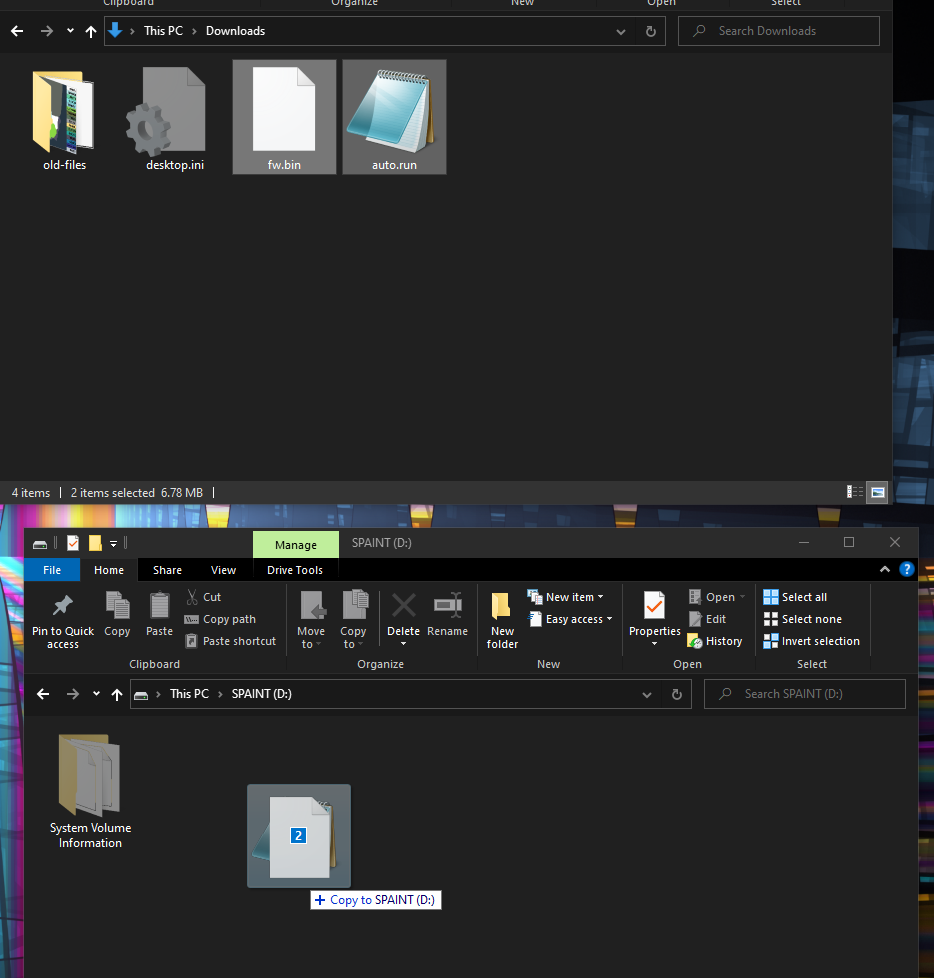The image size is (934, 978).
Task: Open History in the Open group
Action: 715,641
